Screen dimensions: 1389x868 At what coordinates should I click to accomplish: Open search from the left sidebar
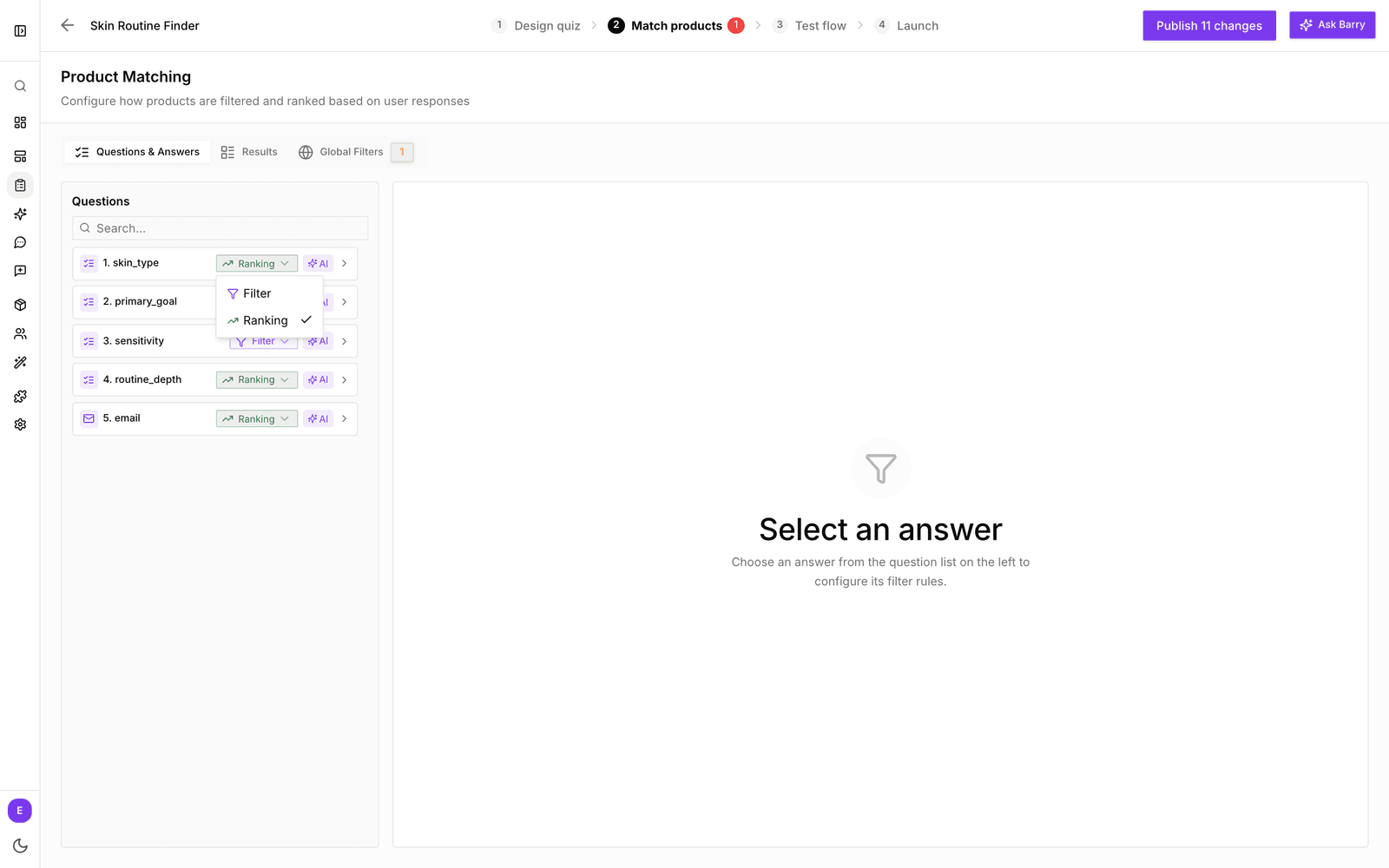tap(20, 86)
